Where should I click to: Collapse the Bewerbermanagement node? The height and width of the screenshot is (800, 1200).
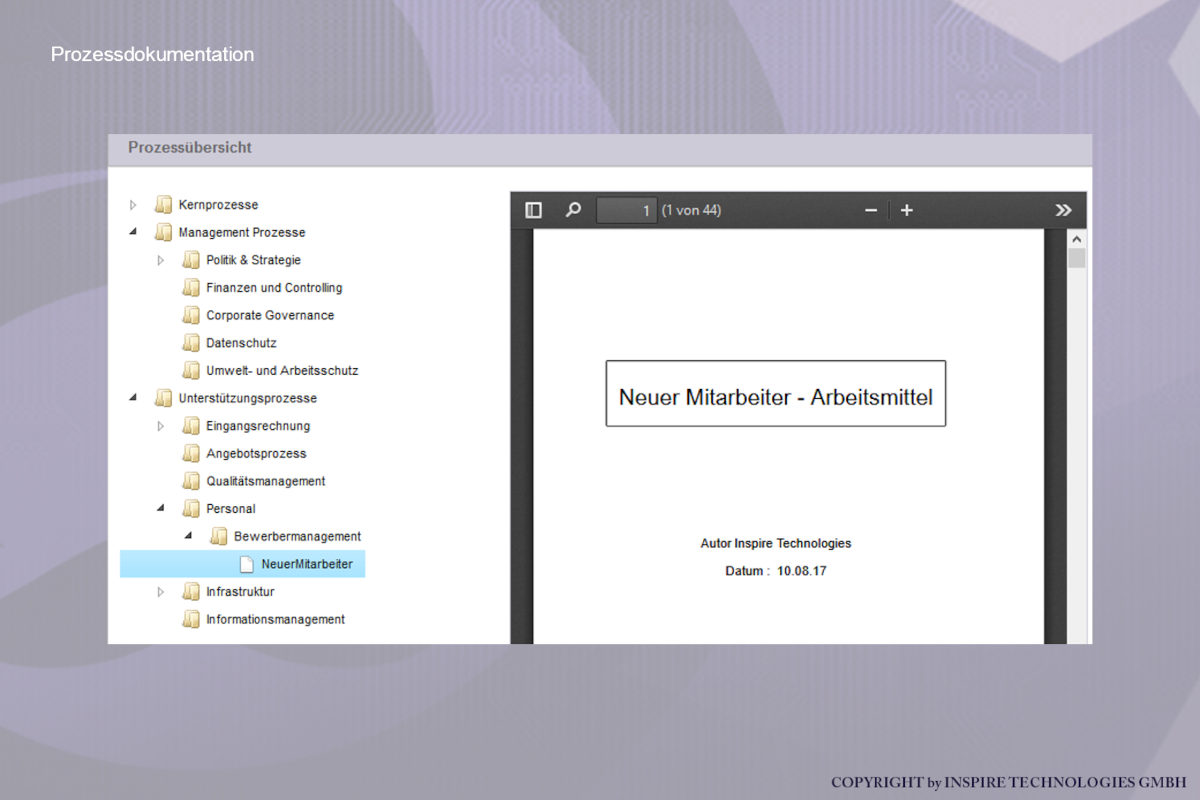(x=189, y=536)
